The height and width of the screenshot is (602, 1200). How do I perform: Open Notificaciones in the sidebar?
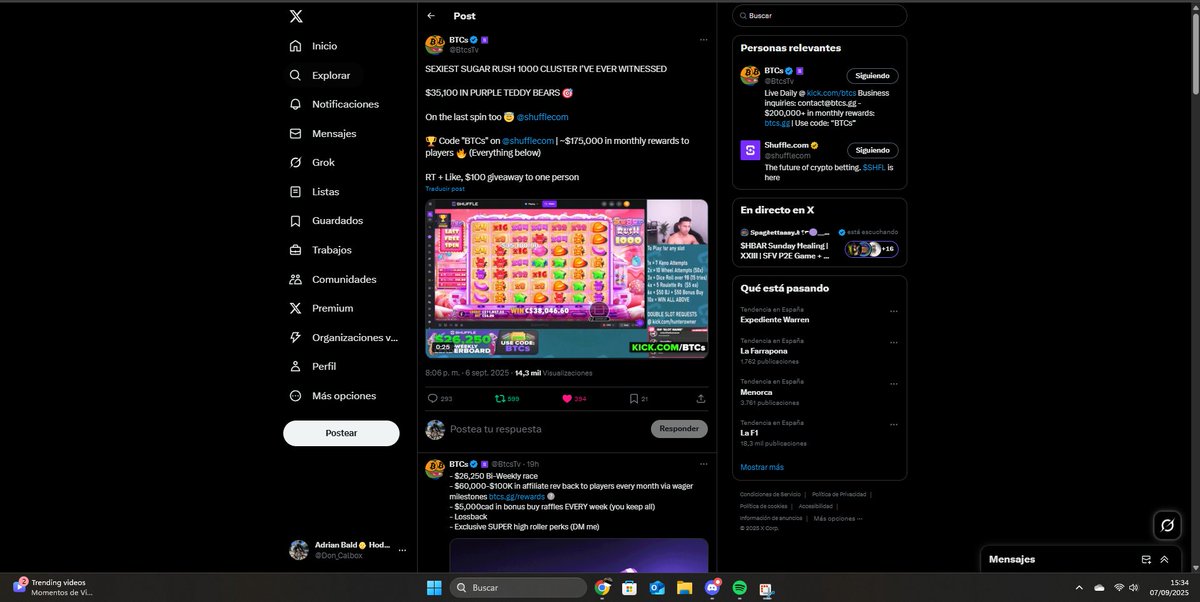pos(334,104)
